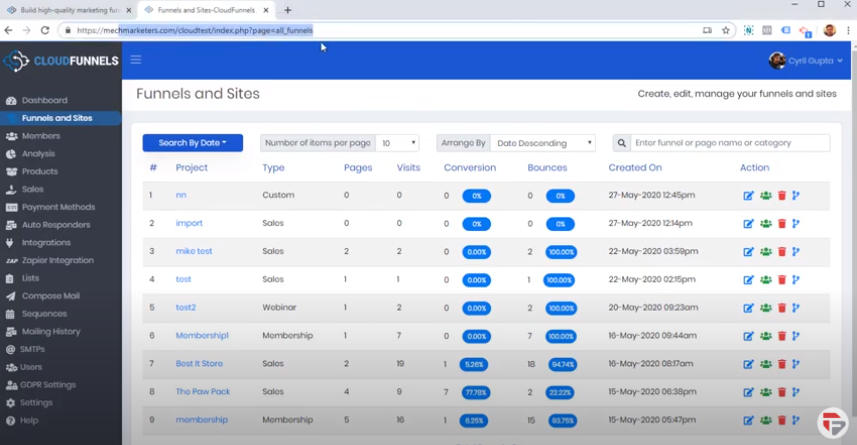Screen dimensions: 857x445
Task: Open the Membership1 project link
Action: click(202, 336)
